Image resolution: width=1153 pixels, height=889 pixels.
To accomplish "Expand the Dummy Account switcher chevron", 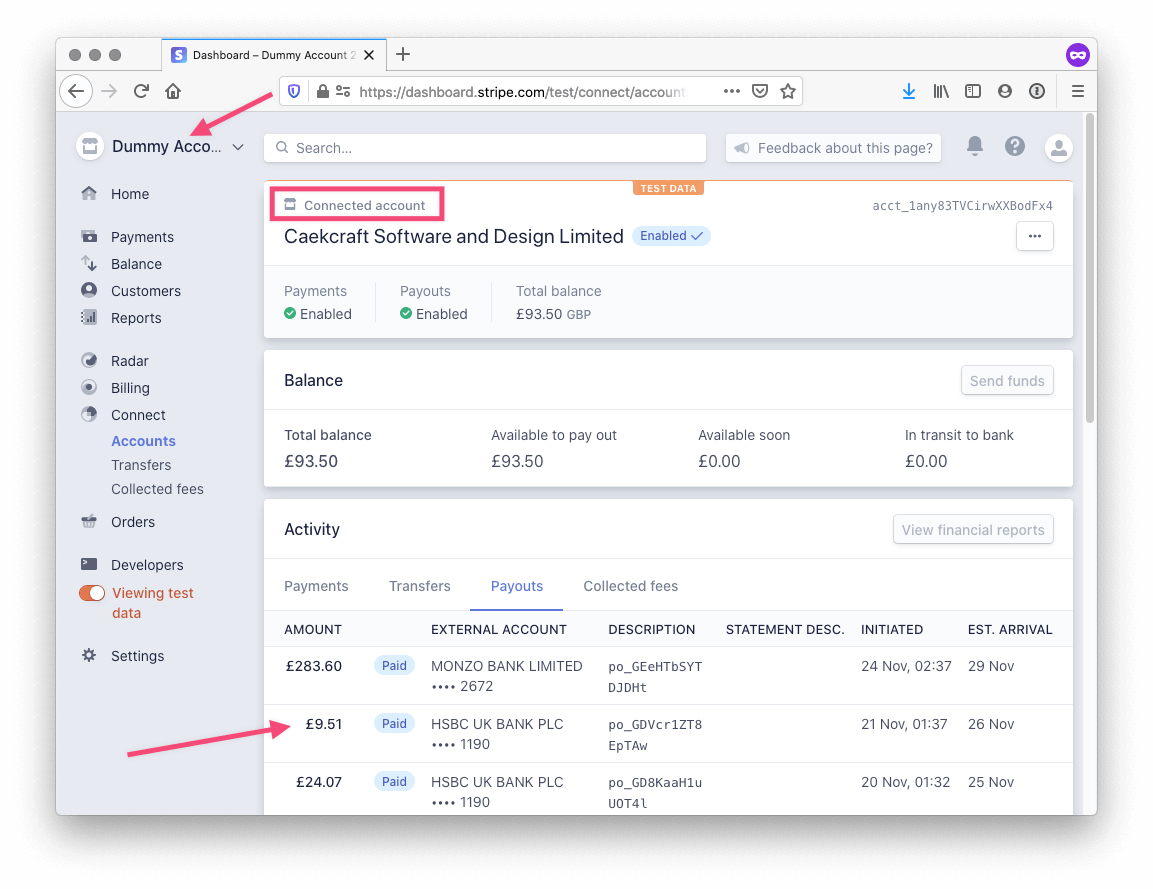I will 237,146.
